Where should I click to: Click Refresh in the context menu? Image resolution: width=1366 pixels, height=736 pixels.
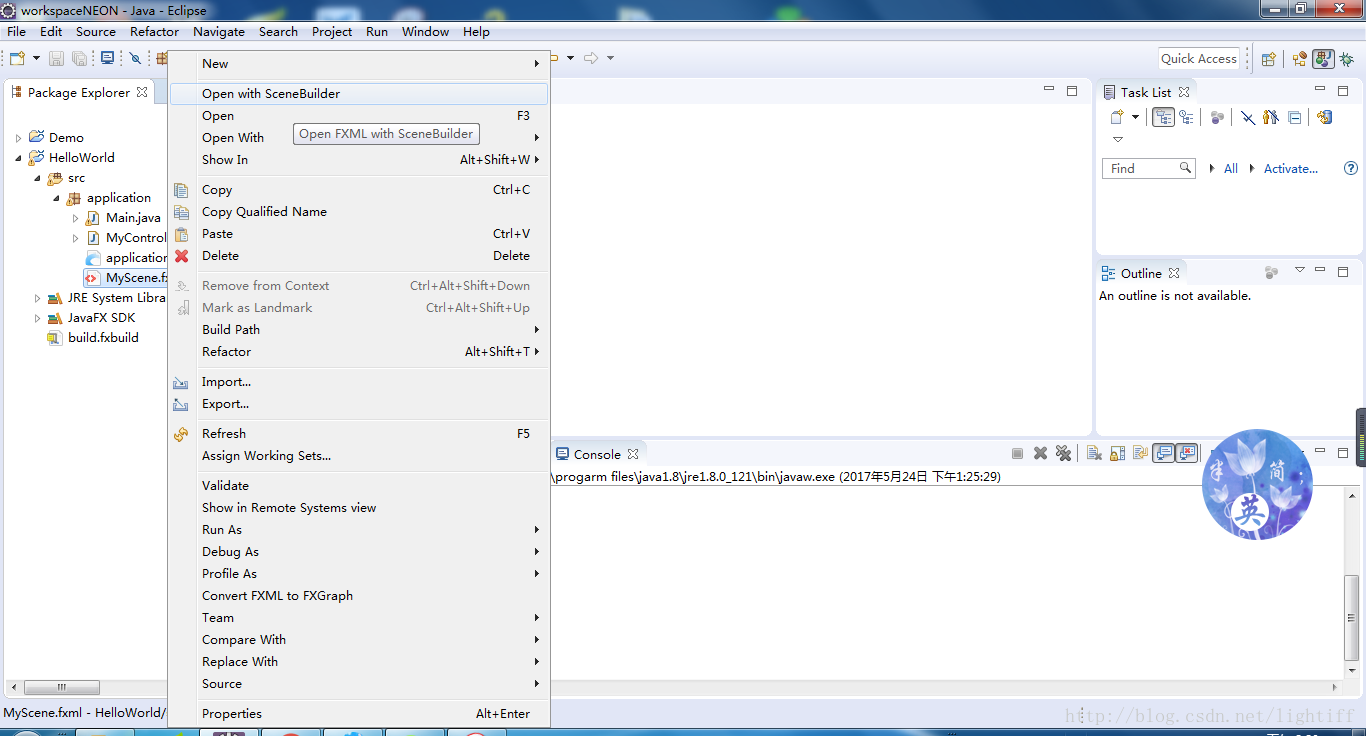[x=359, y=434]
